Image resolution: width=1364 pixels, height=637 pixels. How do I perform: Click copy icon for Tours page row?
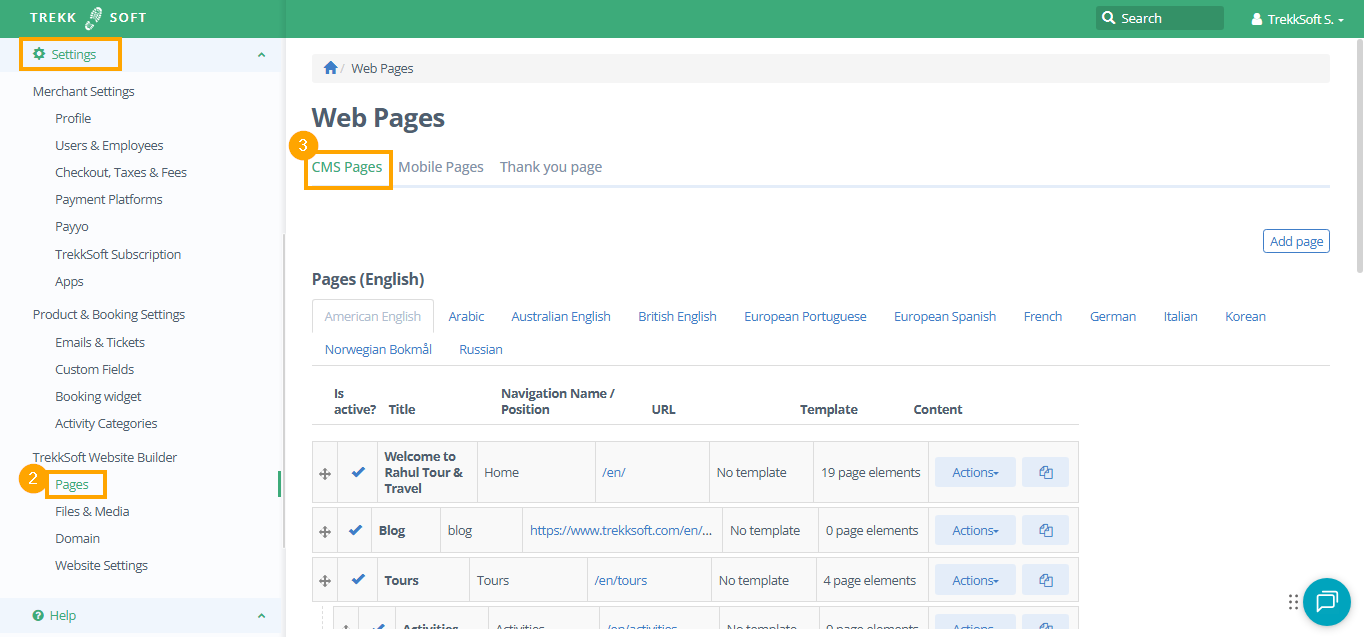tap(1045, 580)
